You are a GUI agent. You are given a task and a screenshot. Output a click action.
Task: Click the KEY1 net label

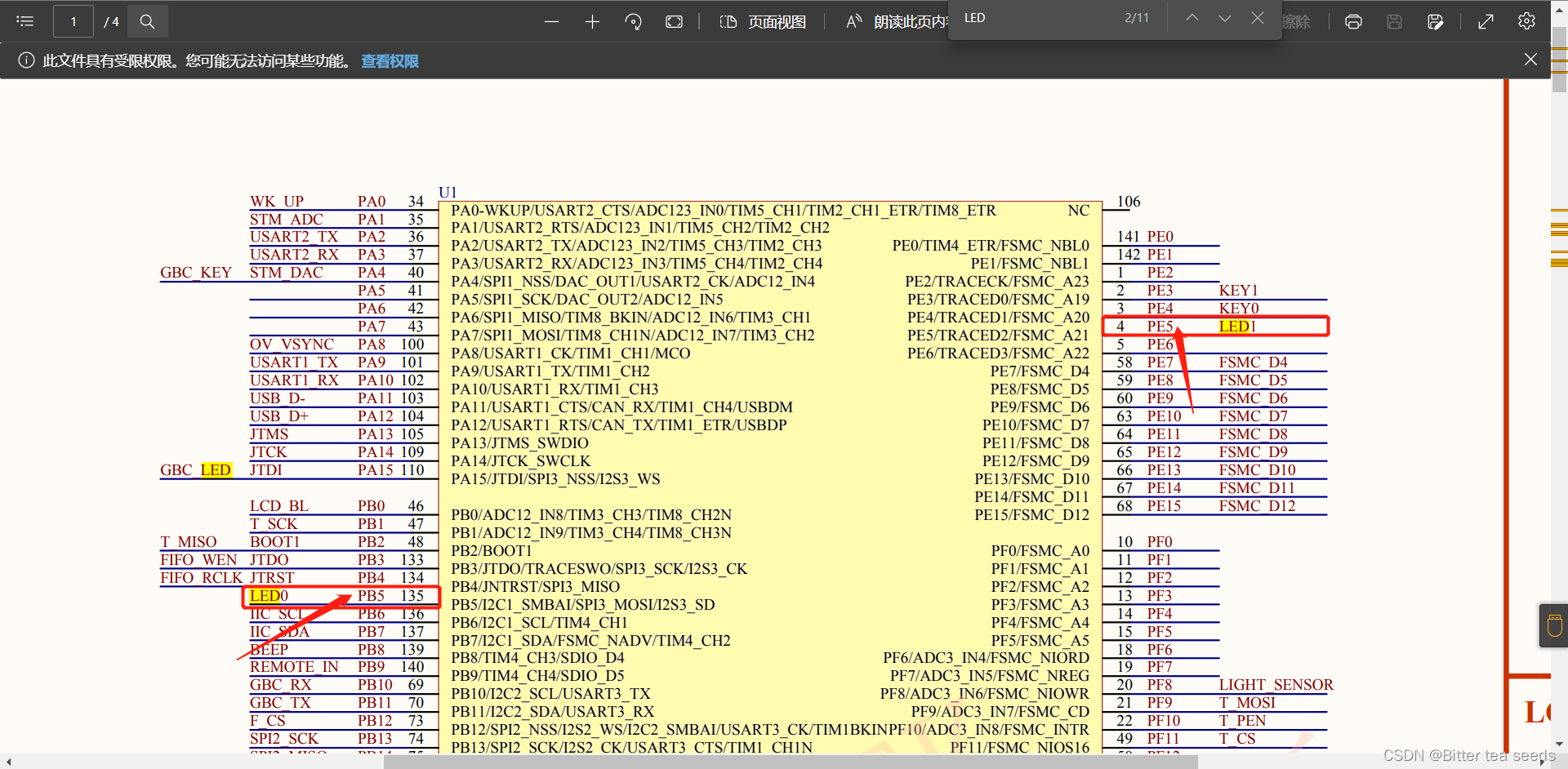1239,291
